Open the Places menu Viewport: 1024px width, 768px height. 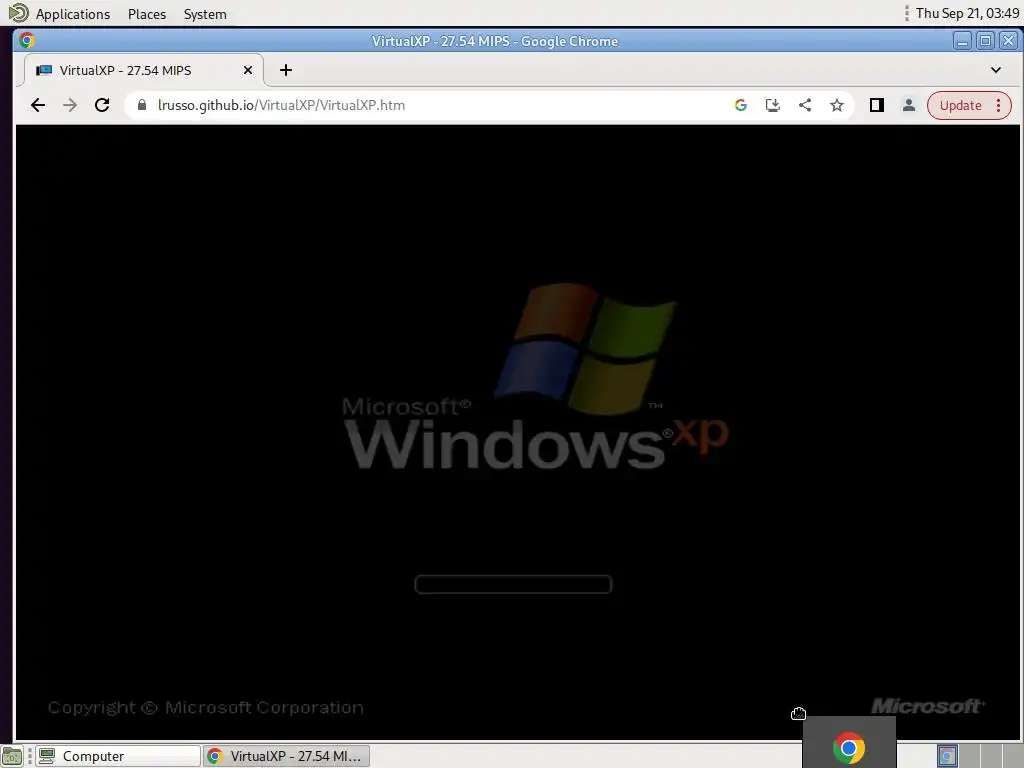147,14
